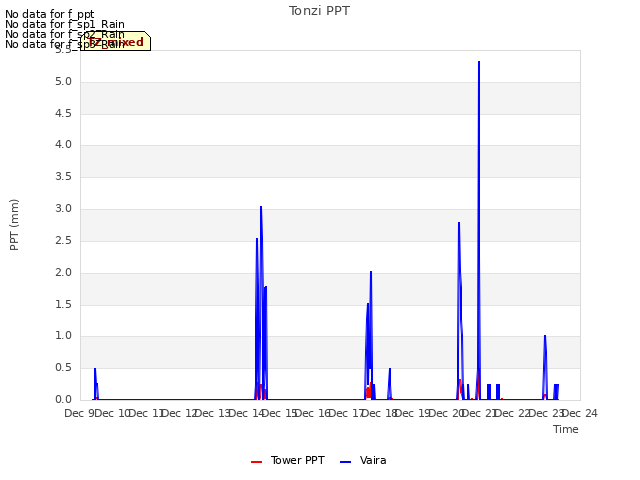Click the chart title Tonzi PPT

click(x=319, y=11)
